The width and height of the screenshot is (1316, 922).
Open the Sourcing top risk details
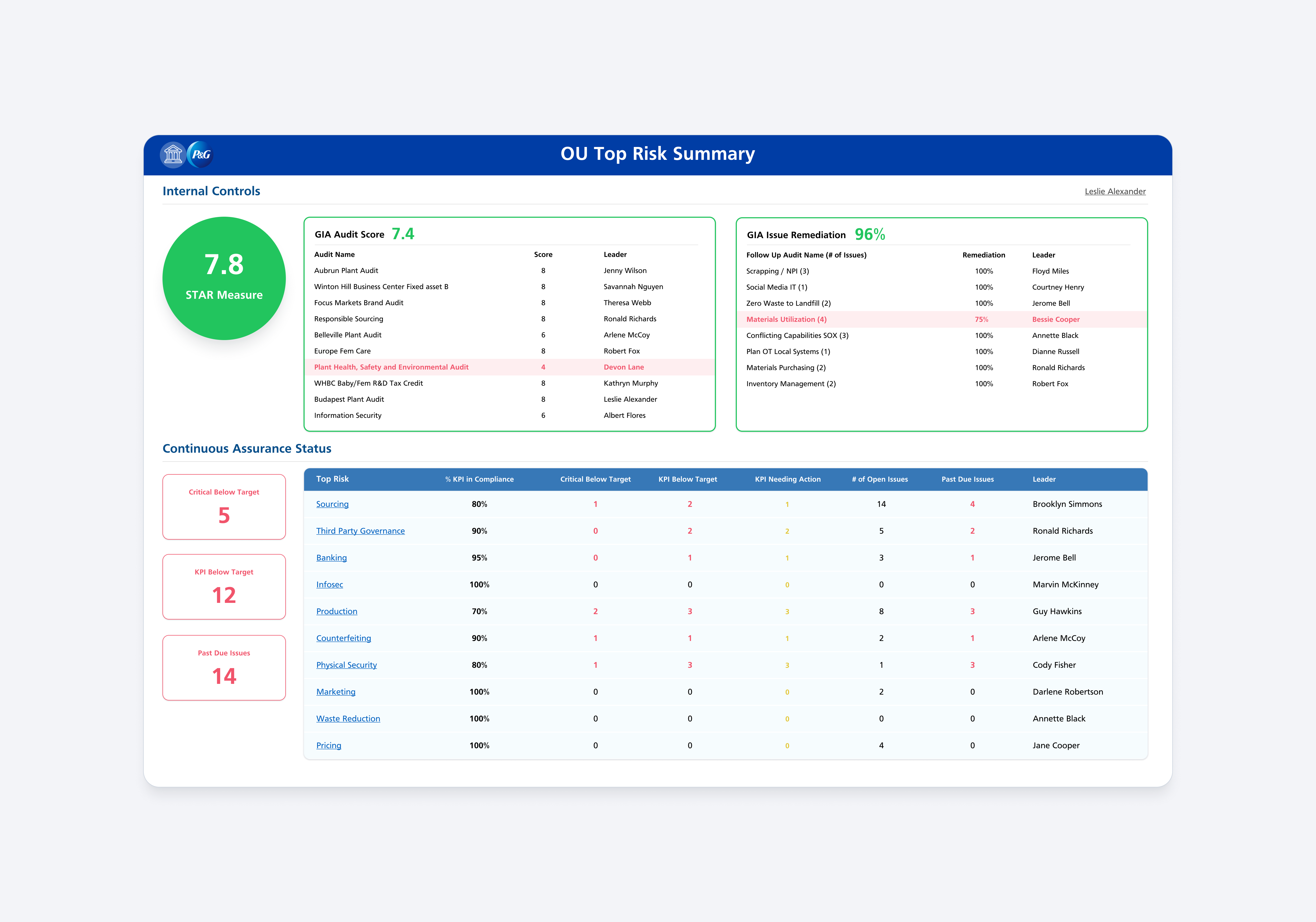coord(332,503)
